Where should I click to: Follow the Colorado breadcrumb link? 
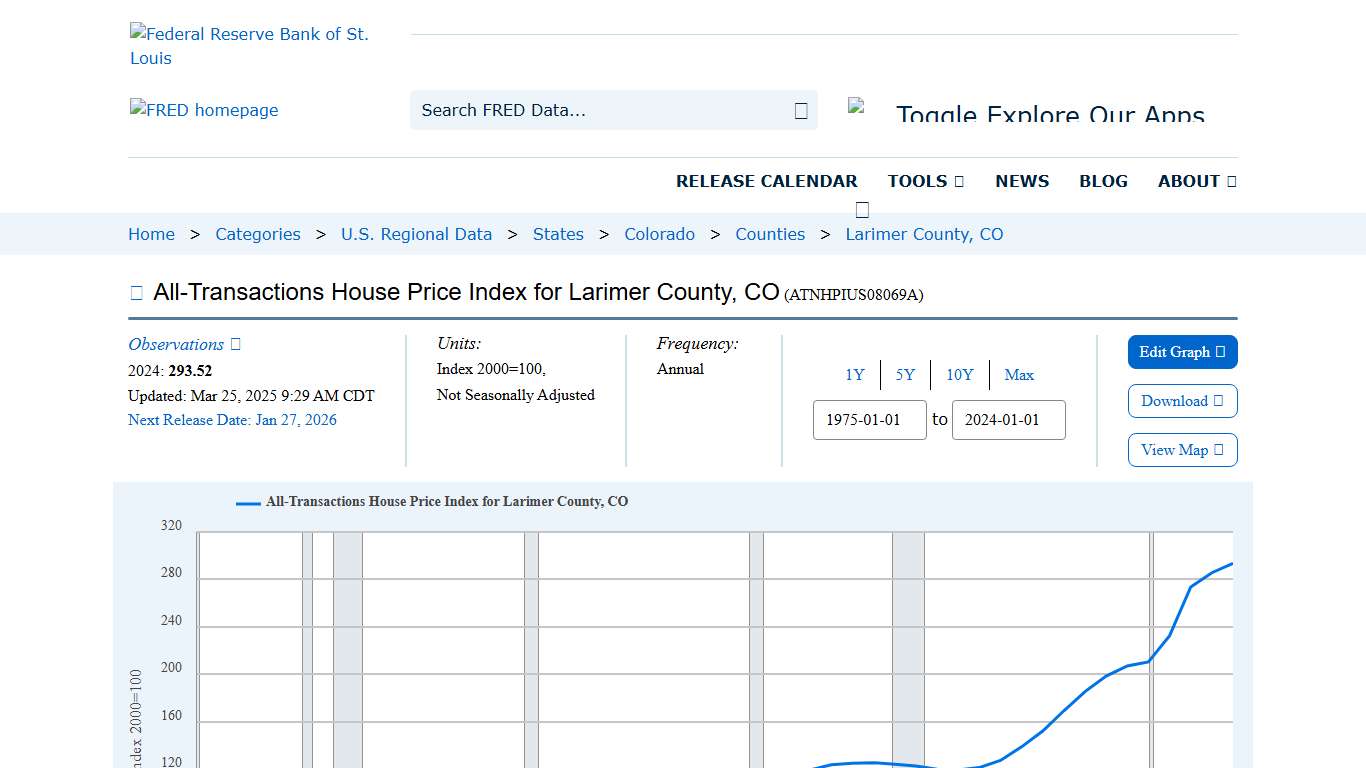click(659, 234)
